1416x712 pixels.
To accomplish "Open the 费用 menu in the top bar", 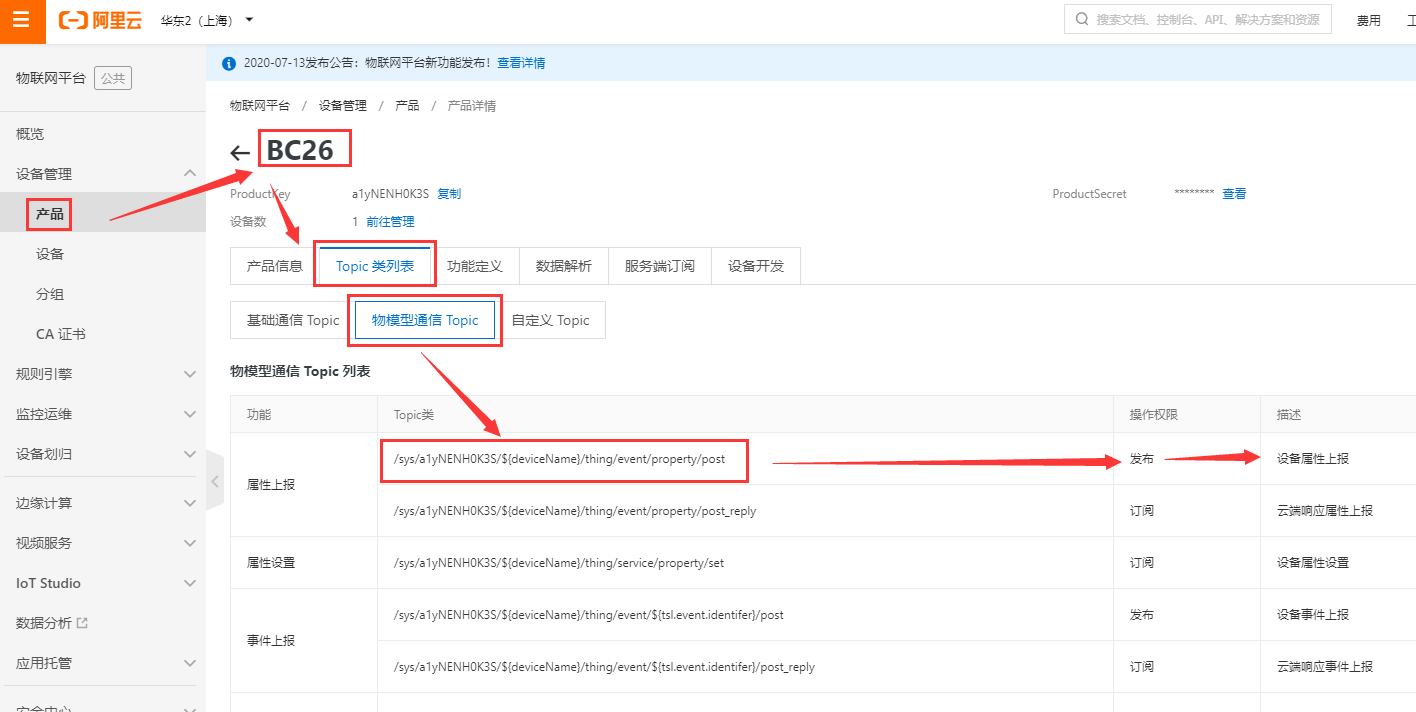I will (x=1368, y=21).
